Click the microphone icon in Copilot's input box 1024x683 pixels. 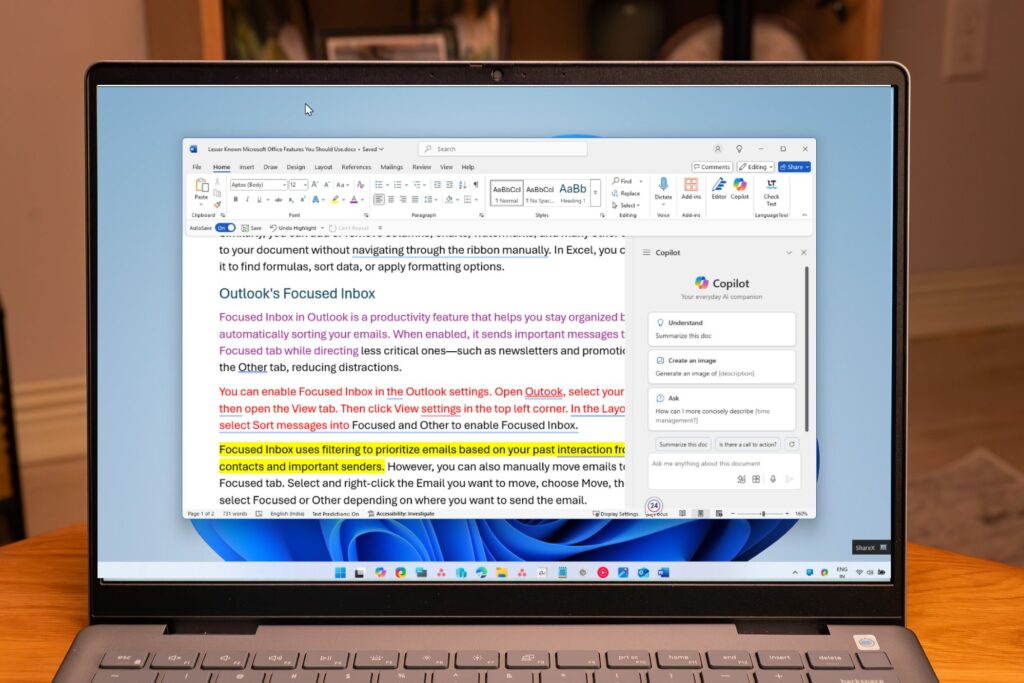(x=771, y=479)
